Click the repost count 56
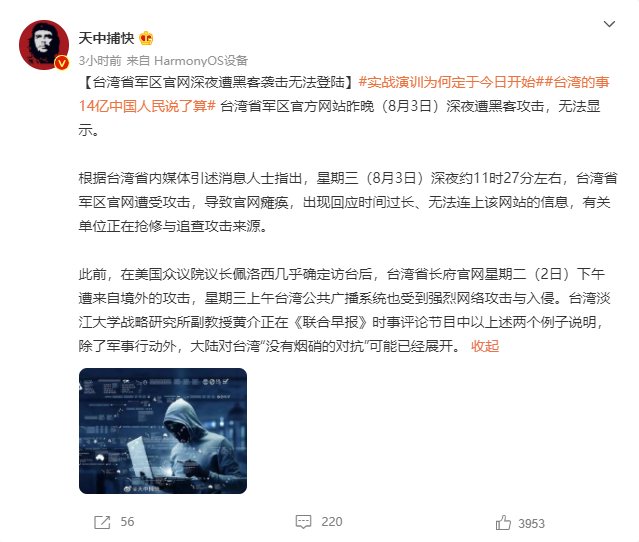Screen dimensions: 639x542 coord(127,522)
